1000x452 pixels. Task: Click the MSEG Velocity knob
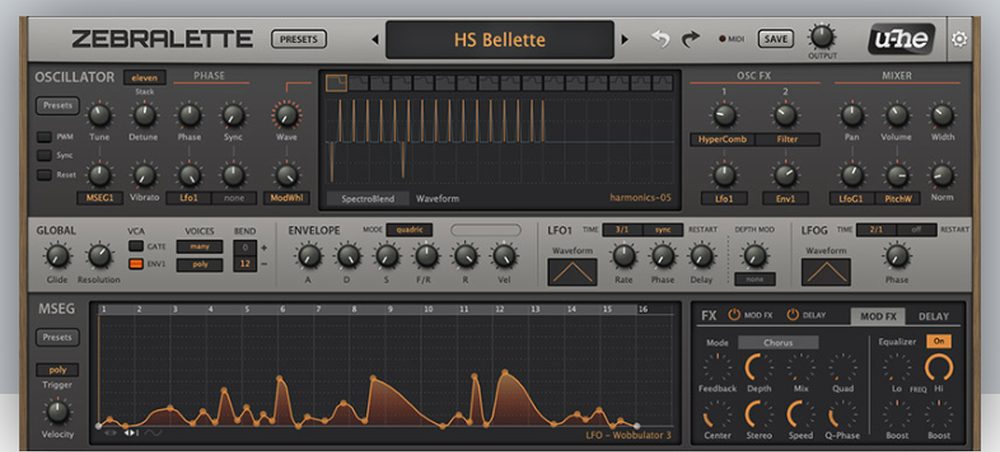(57, 412)
